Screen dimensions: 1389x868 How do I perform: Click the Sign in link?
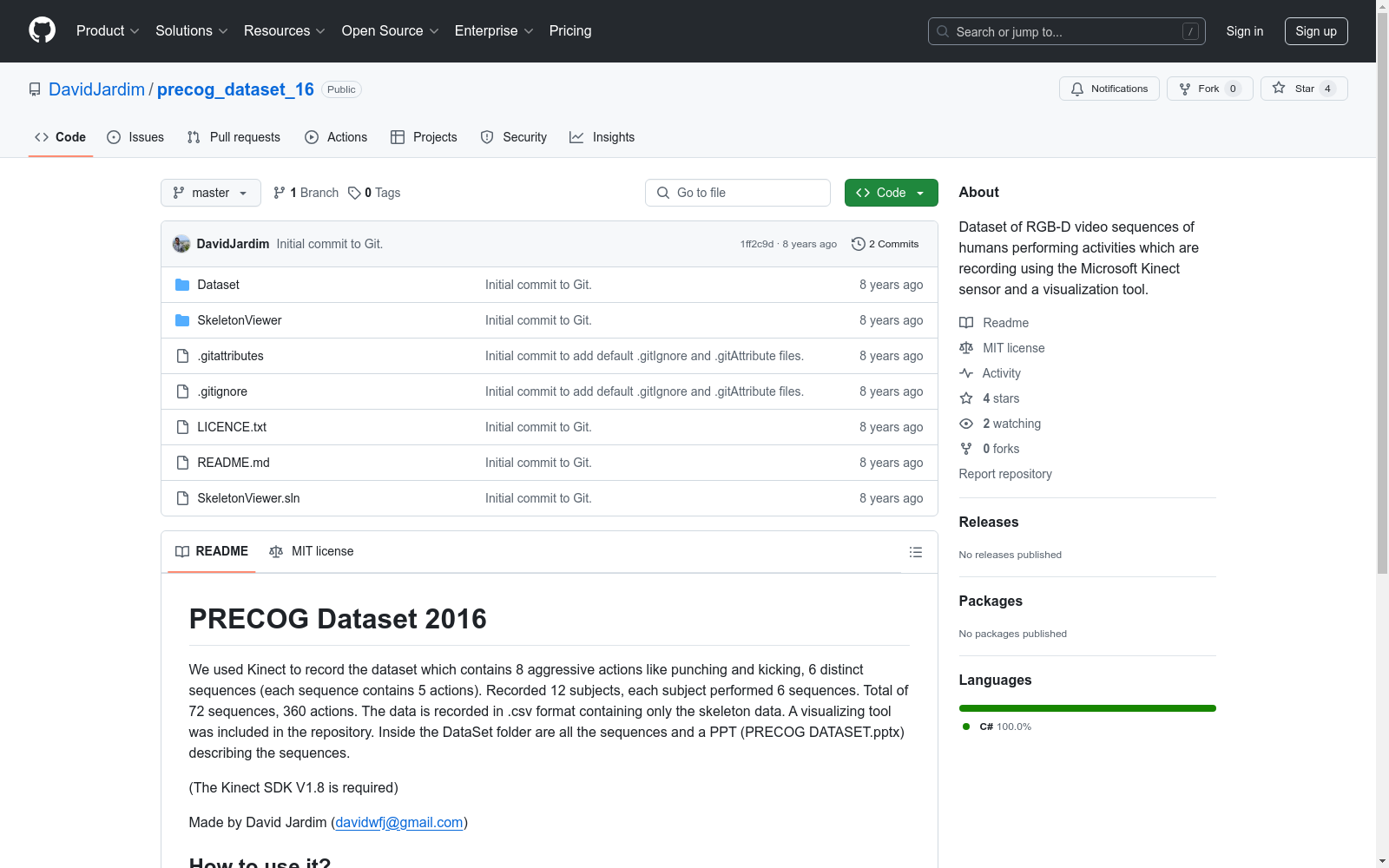1245,31
